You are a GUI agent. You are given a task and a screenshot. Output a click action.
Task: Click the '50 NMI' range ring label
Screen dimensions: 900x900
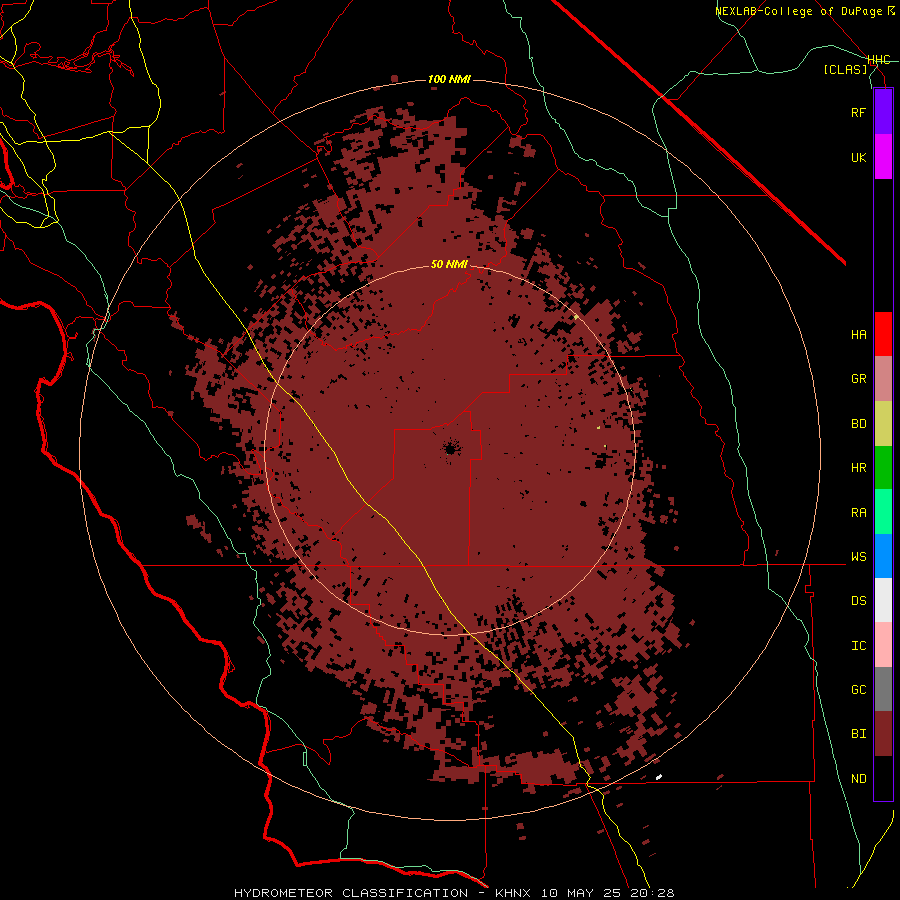click(x=449, y=264)
